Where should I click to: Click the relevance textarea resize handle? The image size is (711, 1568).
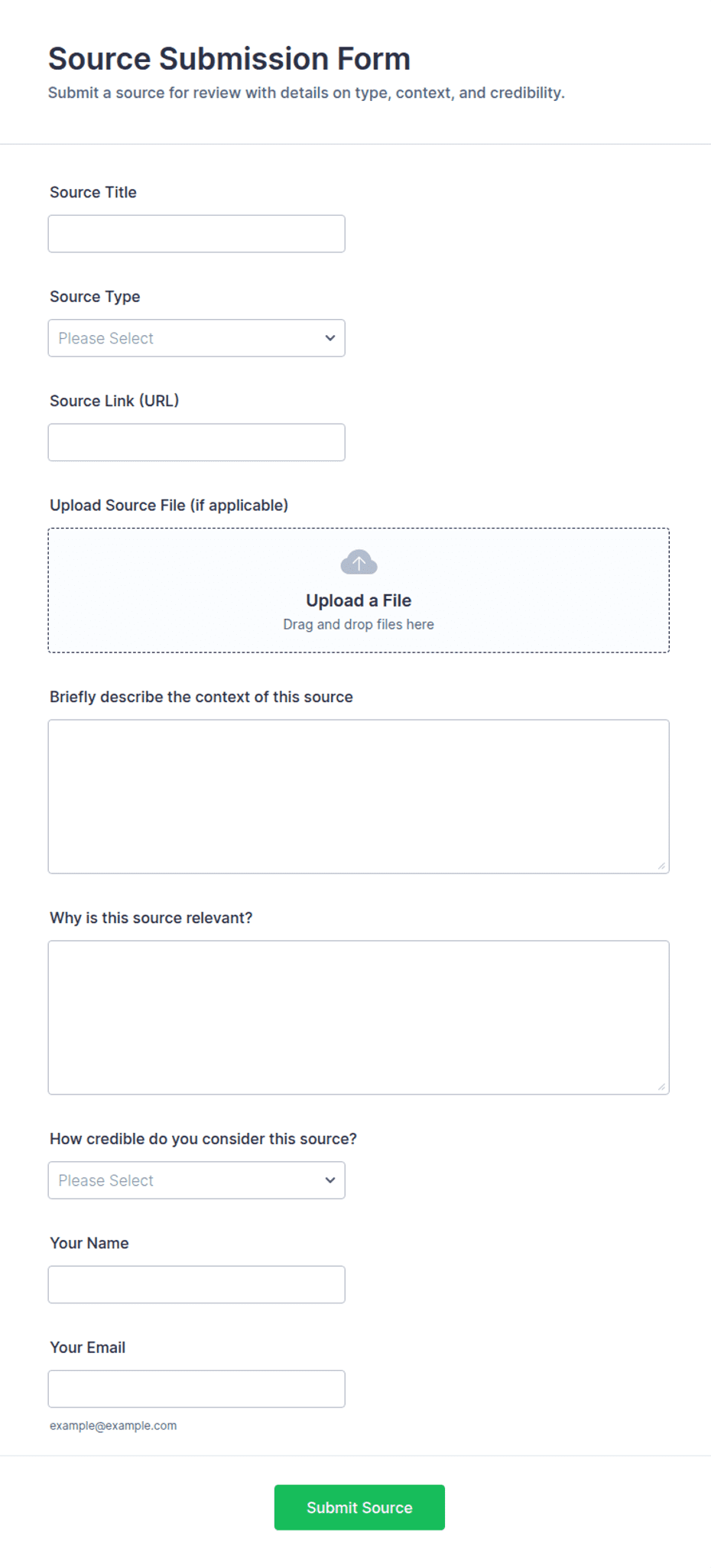coord(661,1087)
